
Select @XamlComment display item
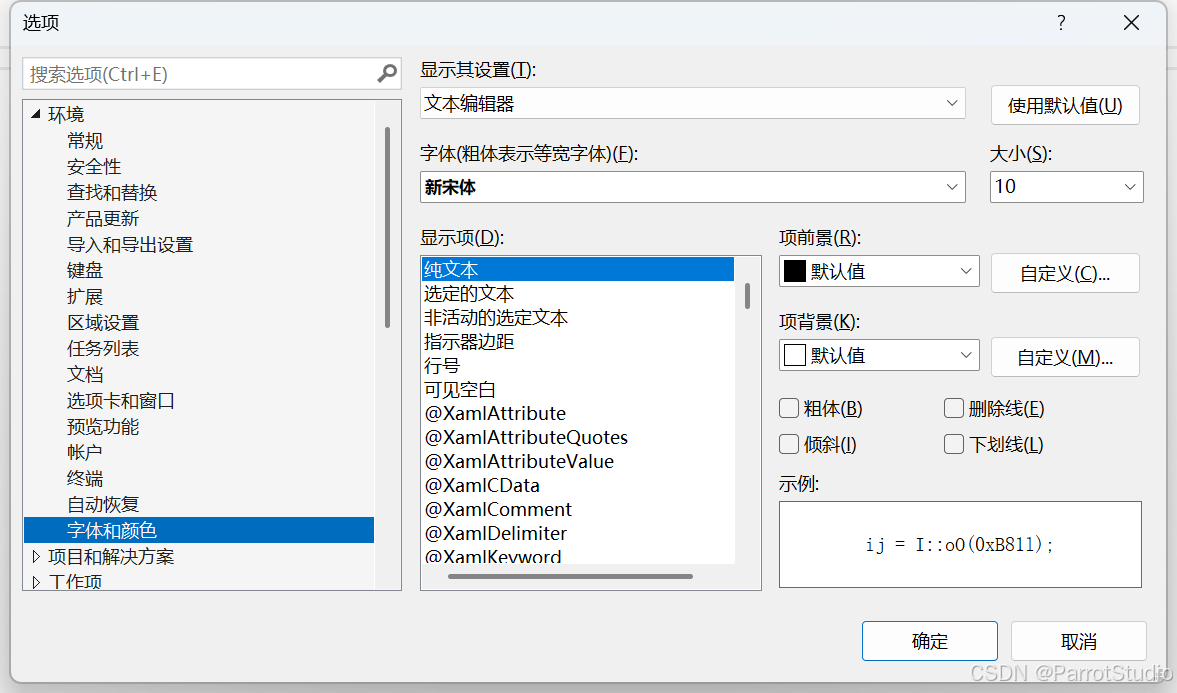coord(498,510)
